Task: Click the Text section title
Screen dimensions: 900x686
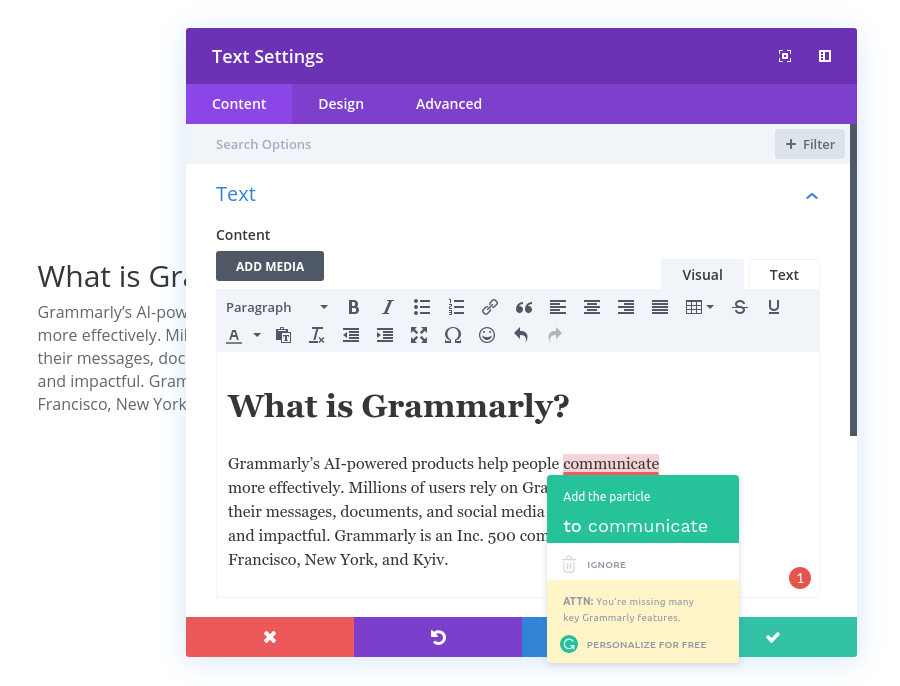Action: tap(236, 194)
